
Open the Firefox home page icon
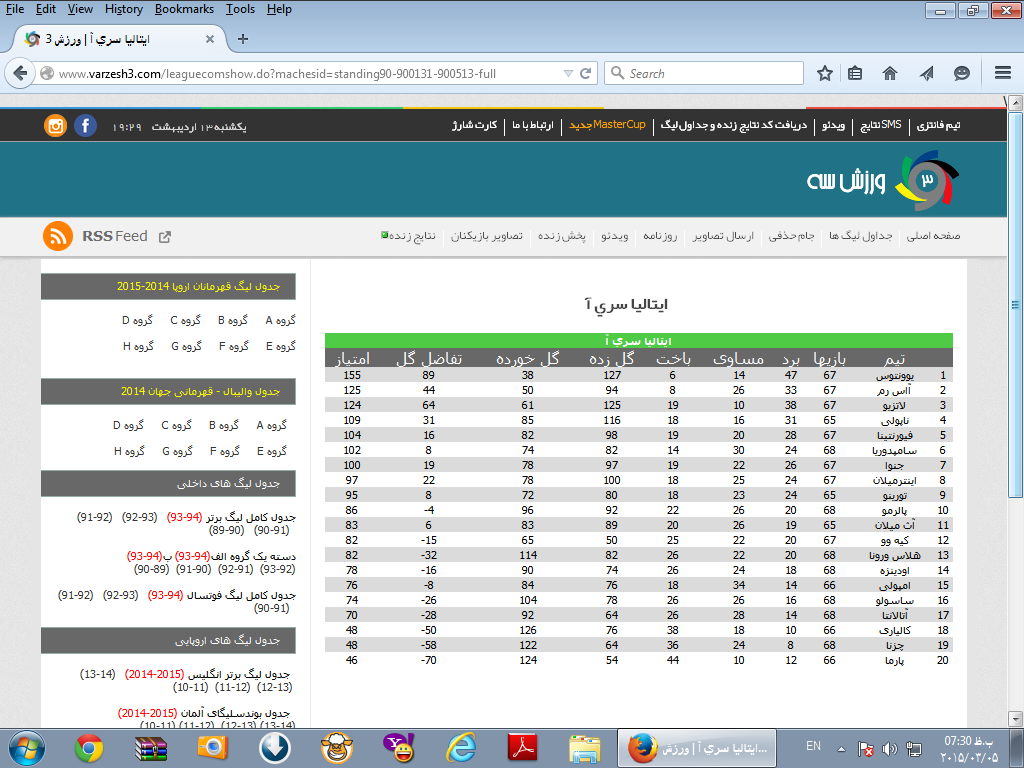pos(890,73)
